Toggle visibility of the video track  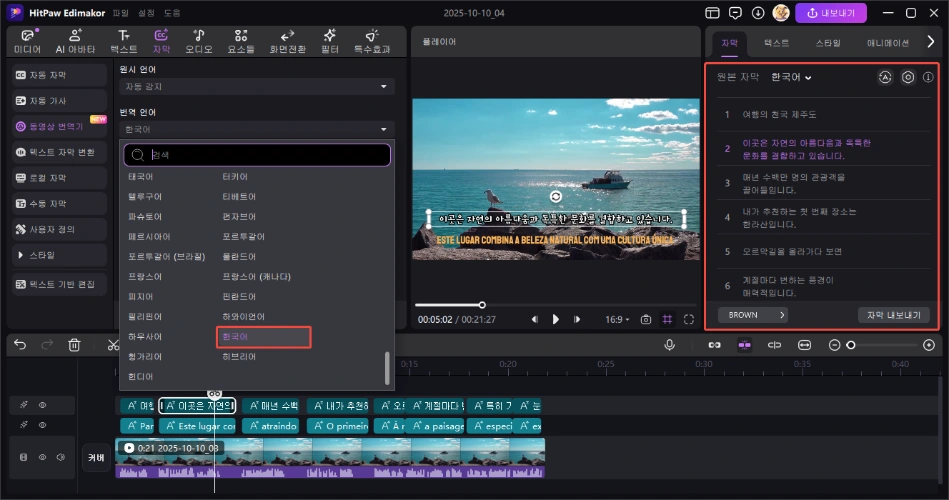click(x=43, y=457)
